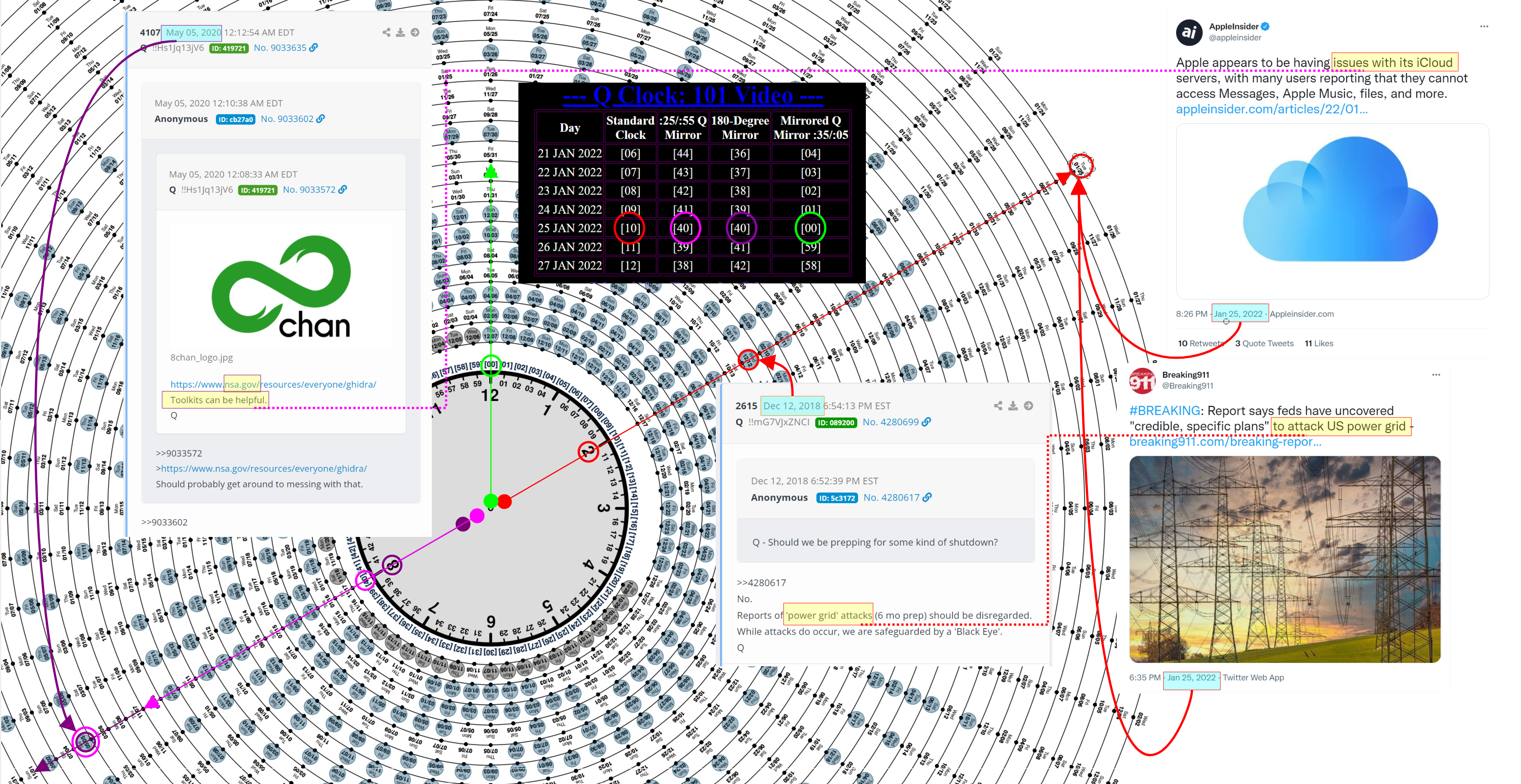Click the arrow circle icon on post 4107
This screenshot has height=784, width=1521.
click(x=415, y=32)
